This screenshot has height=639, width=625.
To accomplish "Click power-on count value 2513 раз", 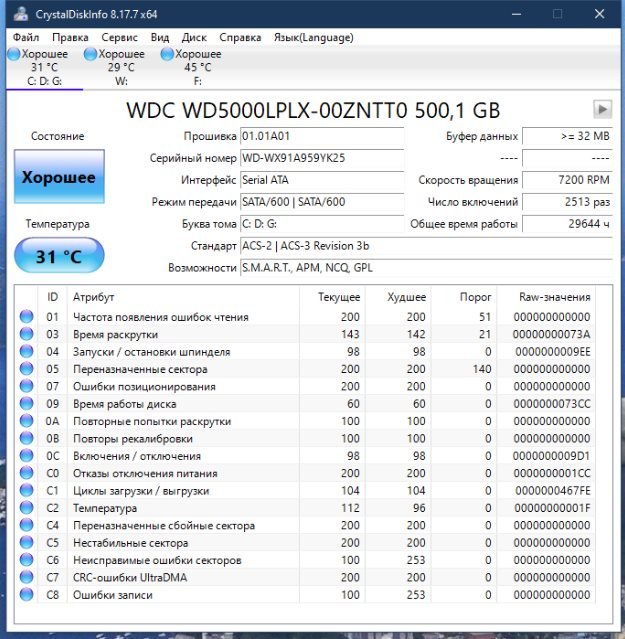I will [x=567, y=202].
